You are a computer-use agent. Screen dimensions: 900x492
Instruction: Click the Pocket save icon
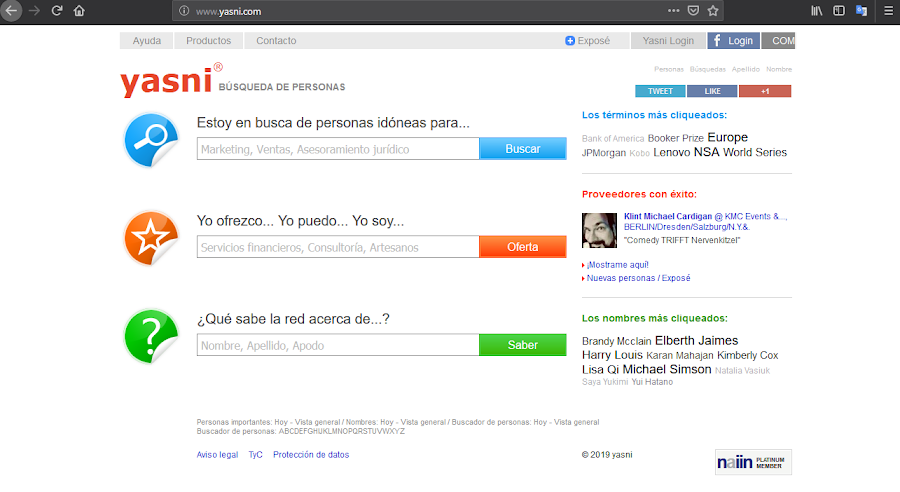[x=693, y=11]
